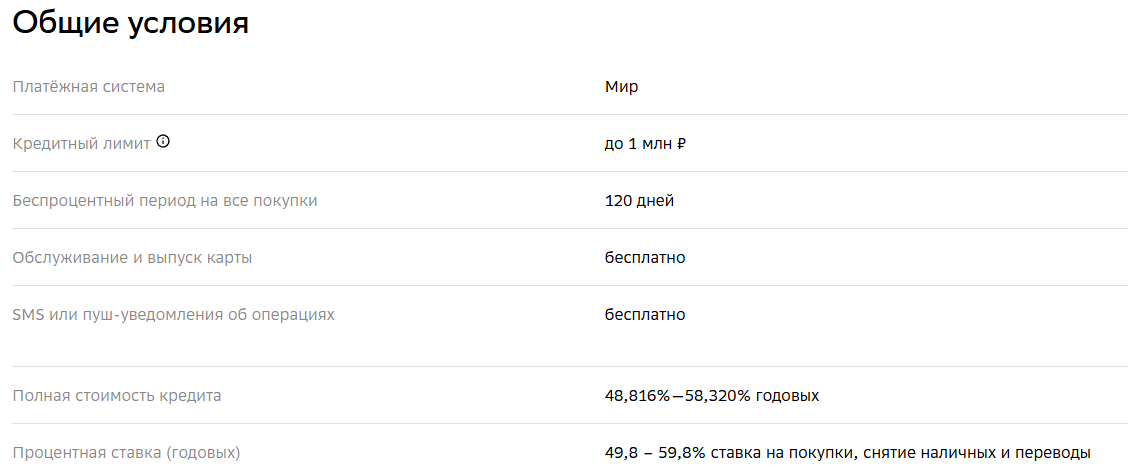Click снятие наличных и переводы text

[x=976, y=453]
